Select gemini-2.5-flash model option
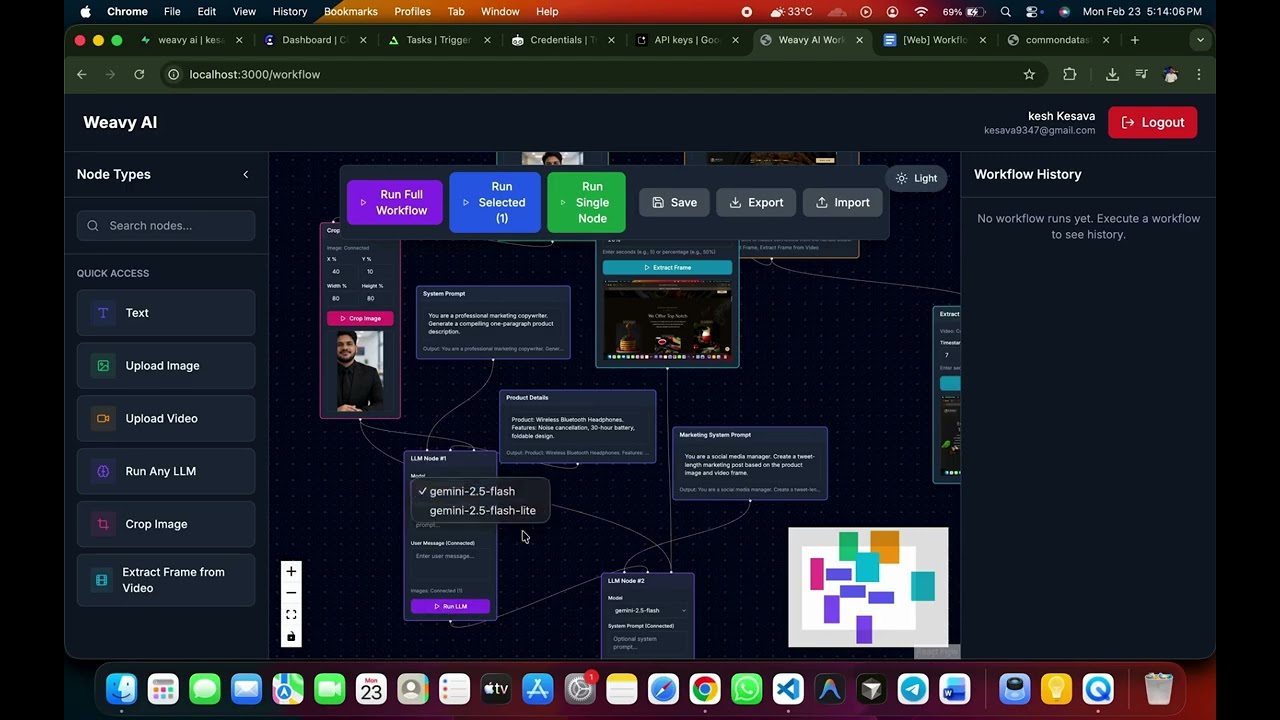The width and height of the screenshot is (1280, 720). [x=480, y=491]
